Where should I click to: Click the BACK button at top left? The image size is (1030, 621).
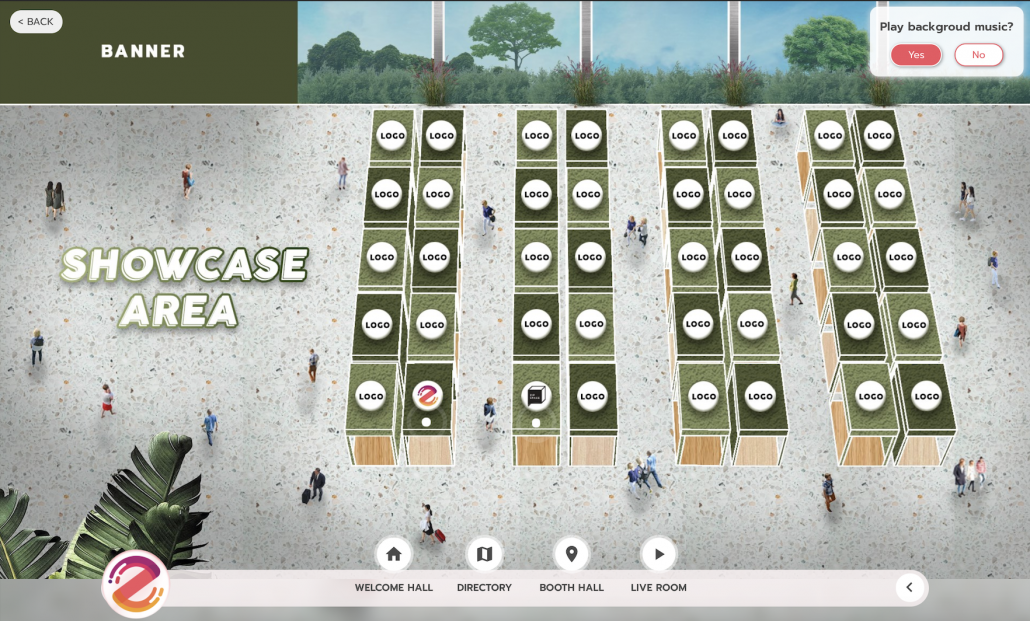click(36, 21)
